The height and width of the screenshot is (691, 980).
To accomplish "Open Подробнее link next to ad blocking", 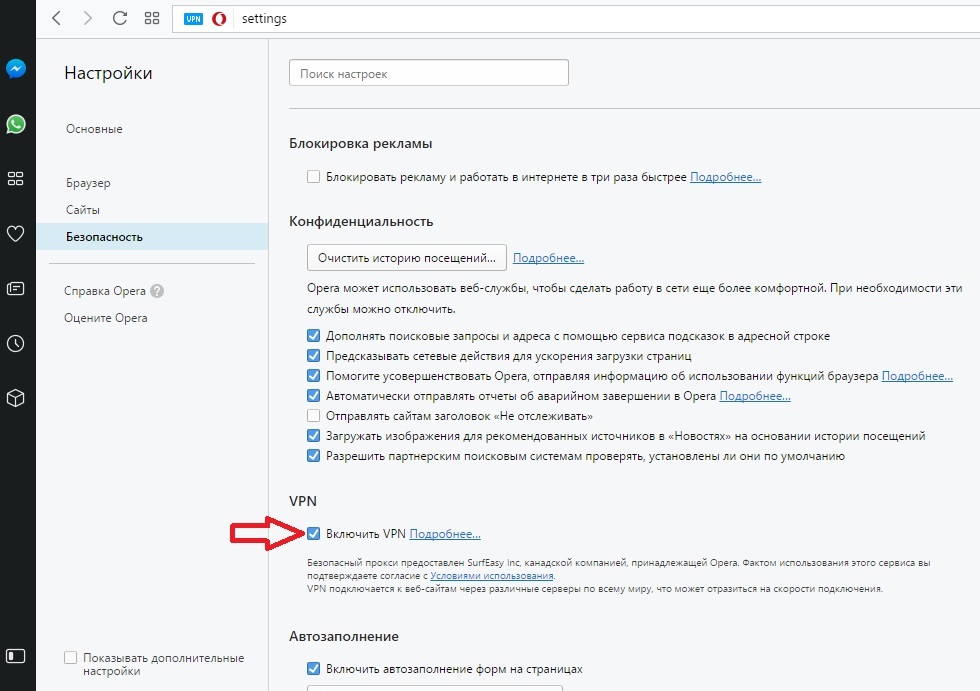I will tap(726, 177).
